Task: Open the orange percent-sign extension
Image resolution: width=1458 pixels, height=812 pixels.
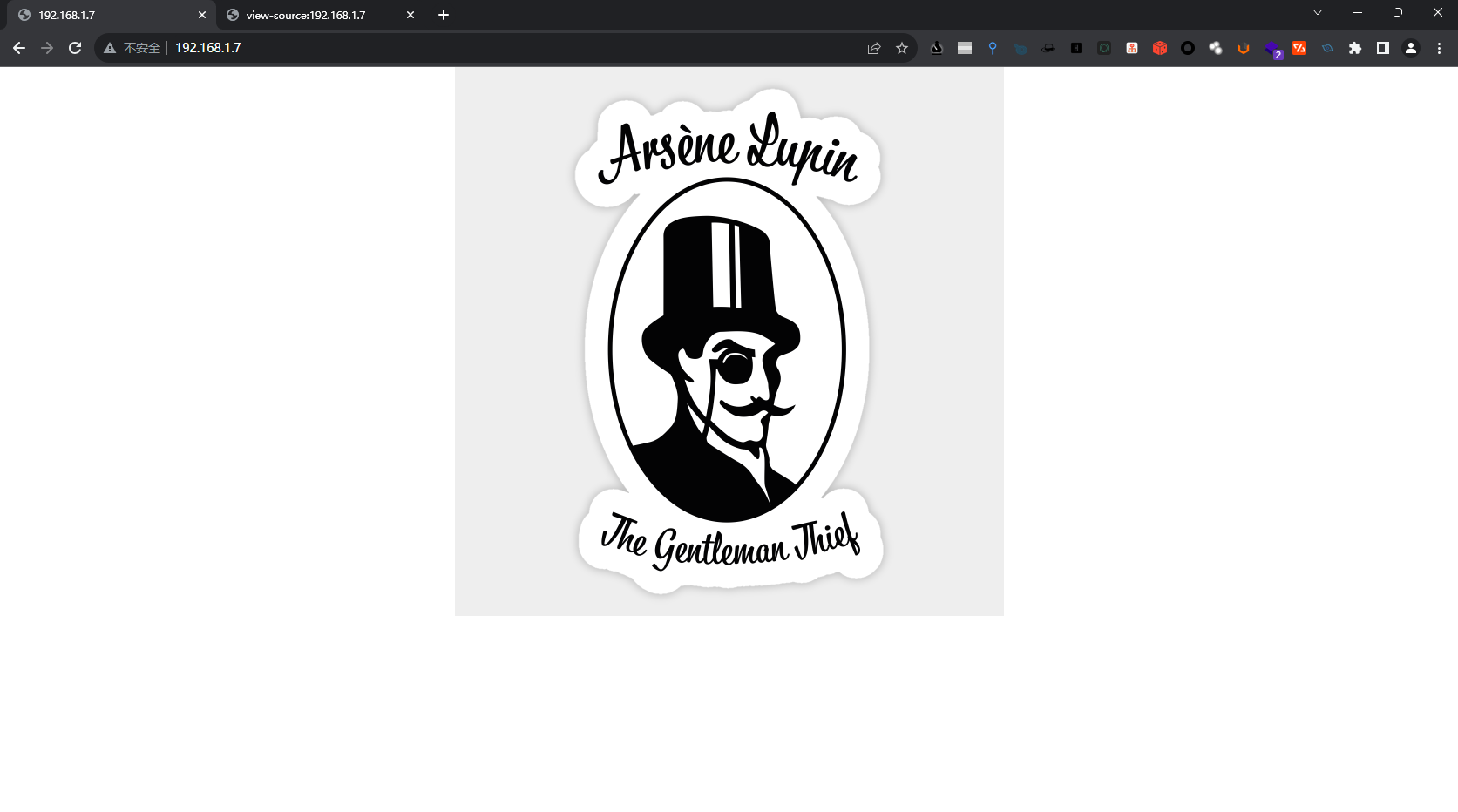Action: pyautogui.click(x=1299, y=48)
